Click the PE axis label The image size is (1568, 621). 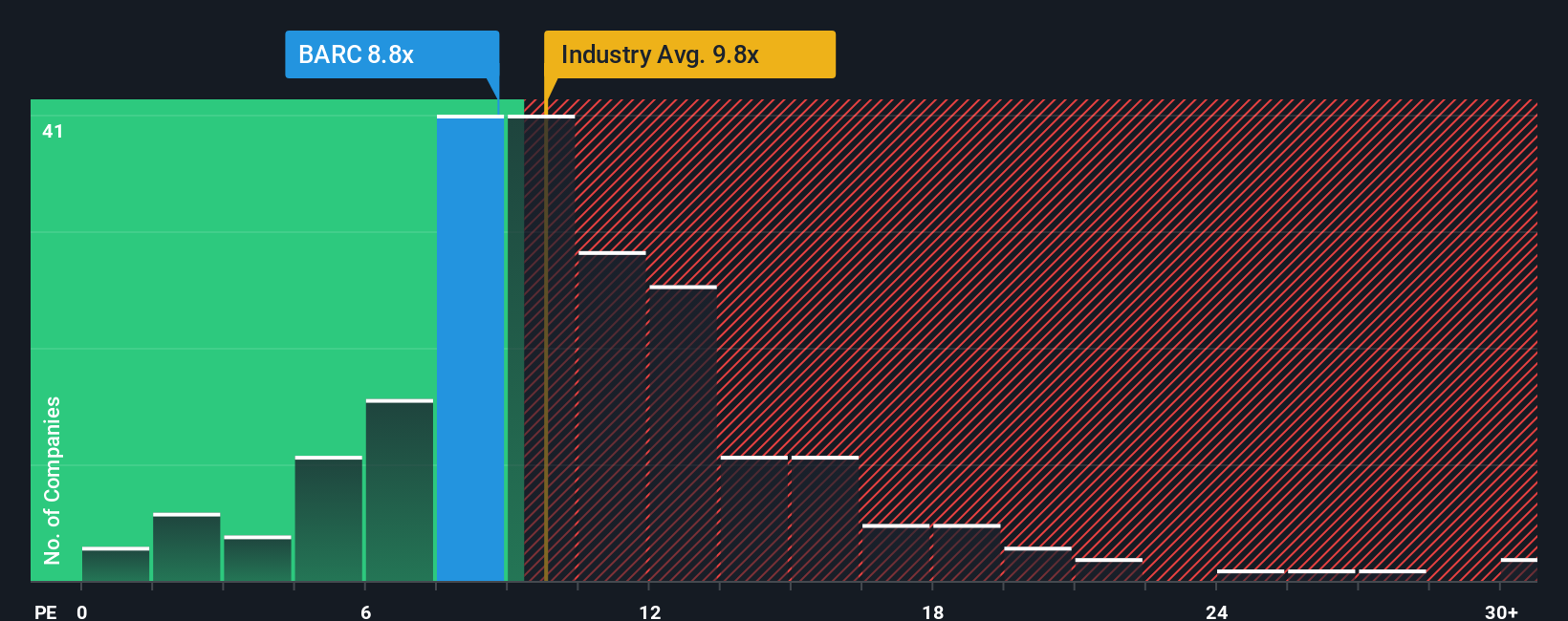tap(45, 611)
